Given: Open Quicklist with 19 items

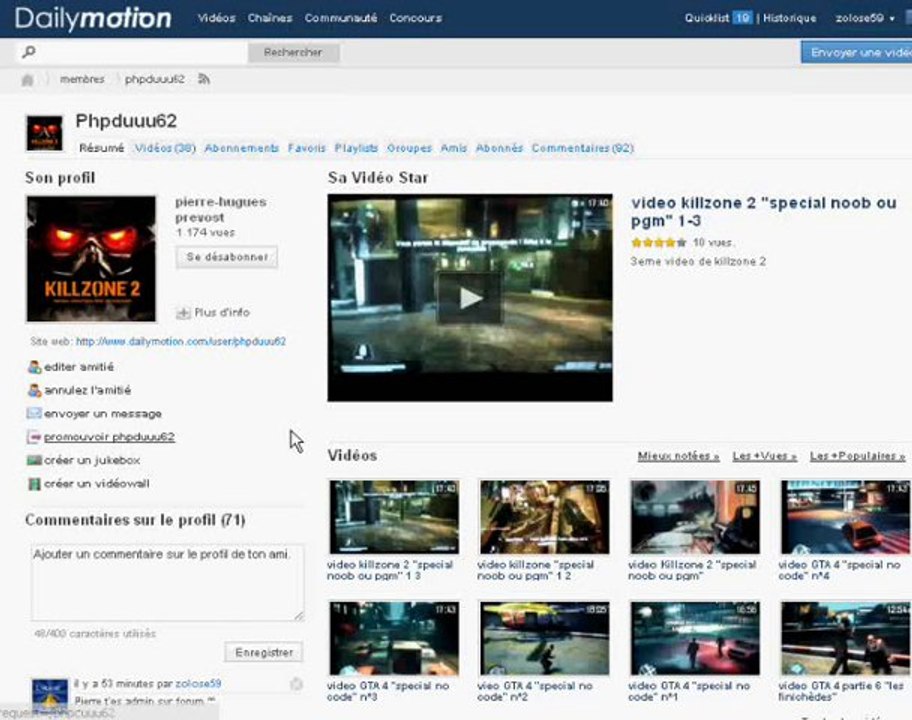Looking at the screenshot, I should tap(718, 18).
